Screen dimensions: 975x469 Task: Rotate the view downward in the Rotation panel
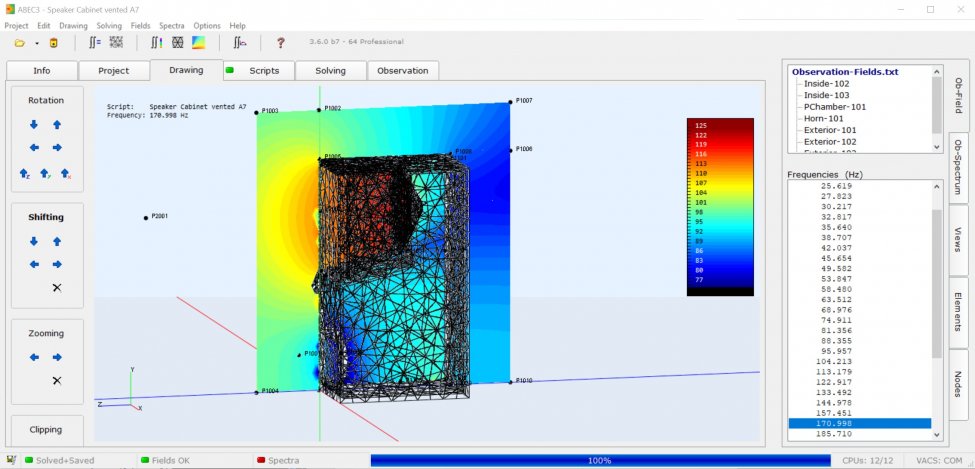(x=34, y=124)
